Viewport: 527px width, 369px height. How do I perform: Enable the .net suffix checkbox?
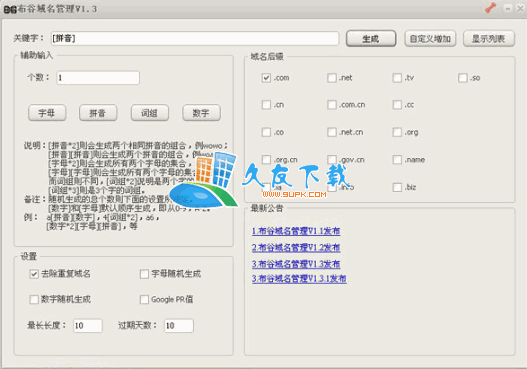[x=332, y=78]
